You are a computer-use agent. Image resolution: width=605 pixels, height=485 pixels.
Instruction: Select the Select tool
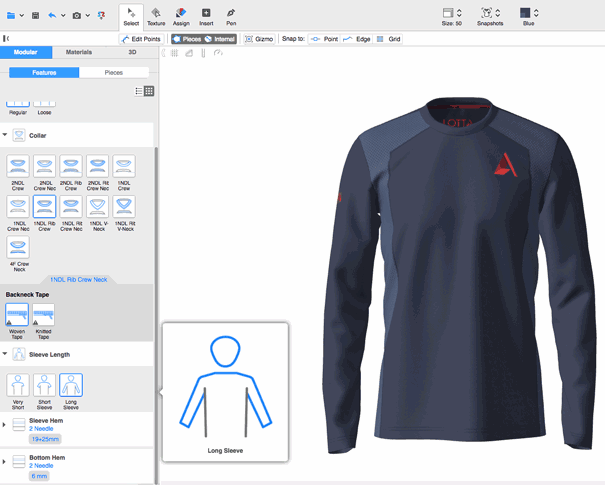[131, 17]
